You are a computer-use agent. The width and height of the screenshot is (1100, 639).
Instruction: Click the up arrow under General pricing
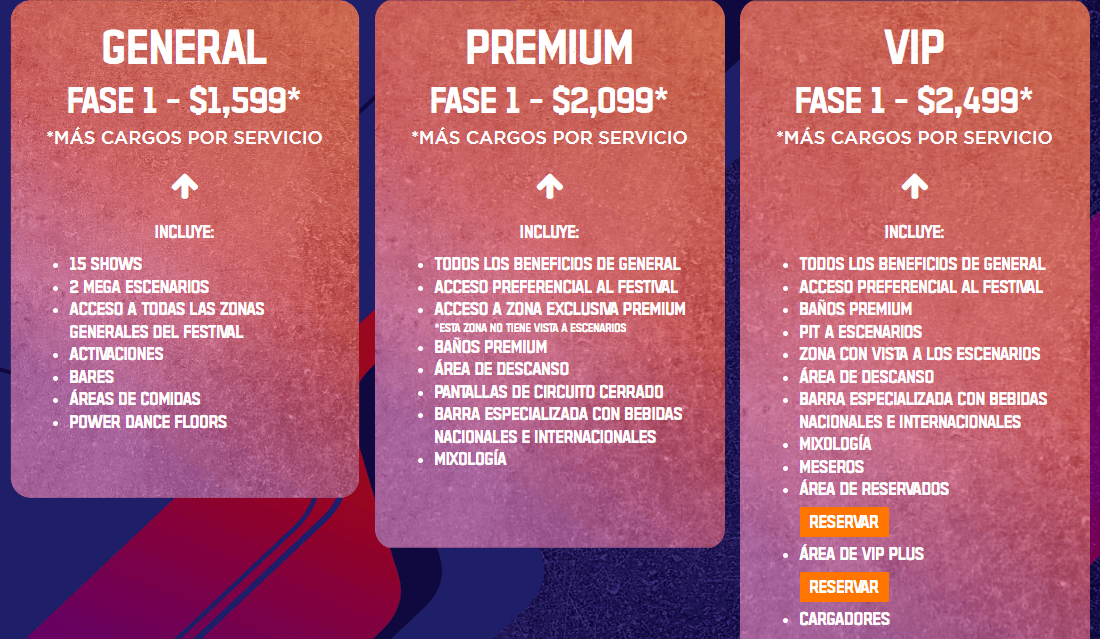[185, 187]
